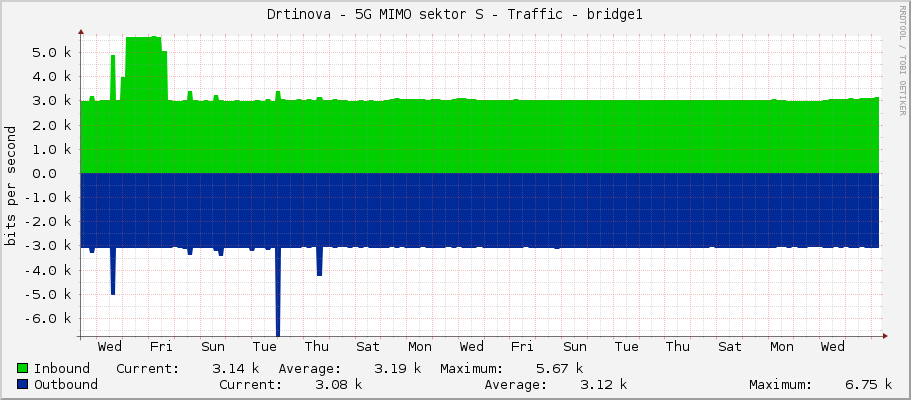Click the last 'Wed' x-axis label
Screen dimensions: 911x400
coord(833,347)
